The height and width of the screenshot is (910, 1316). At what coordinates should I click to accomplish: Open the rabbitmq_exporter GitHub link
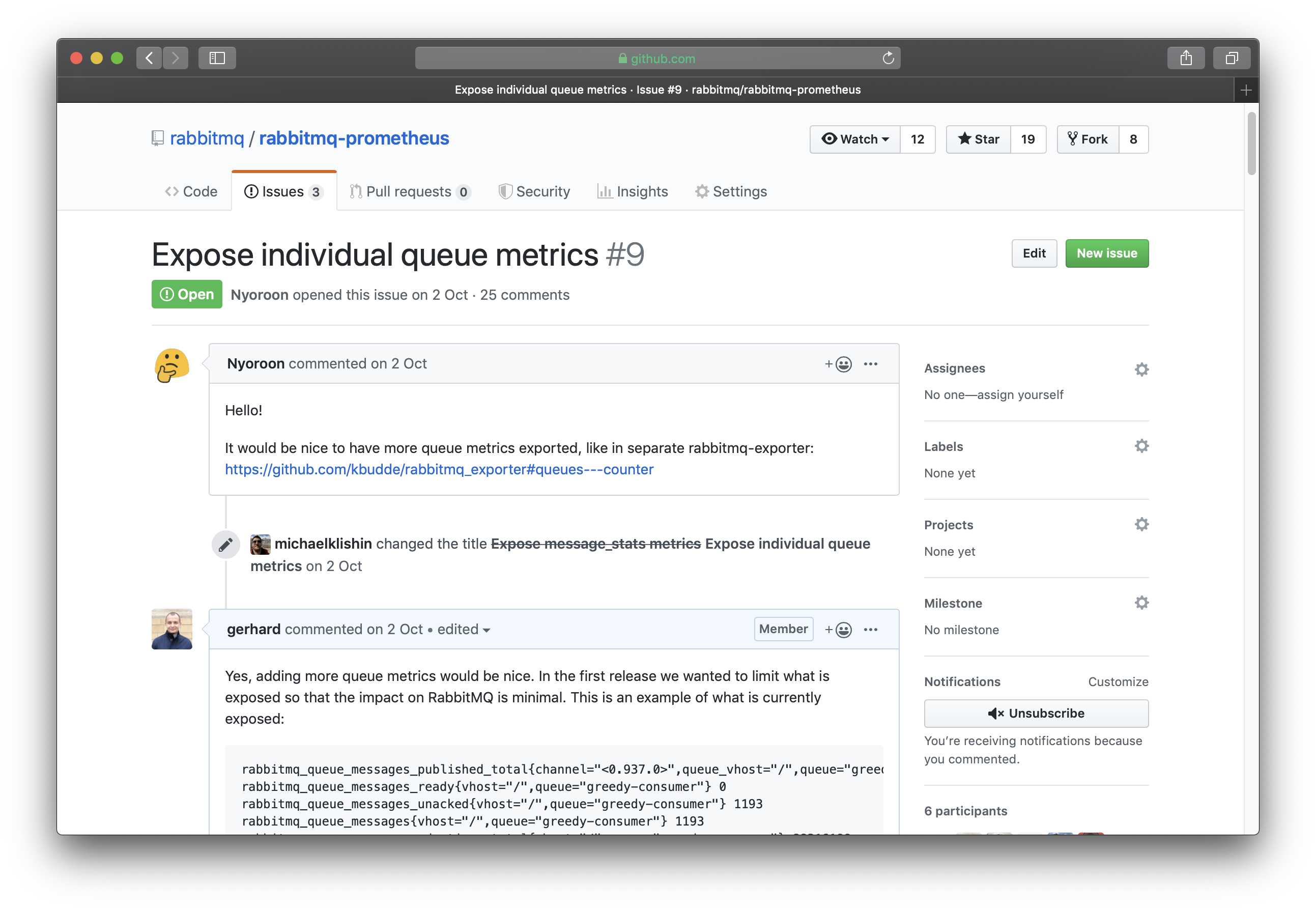(x=439, y=469)
